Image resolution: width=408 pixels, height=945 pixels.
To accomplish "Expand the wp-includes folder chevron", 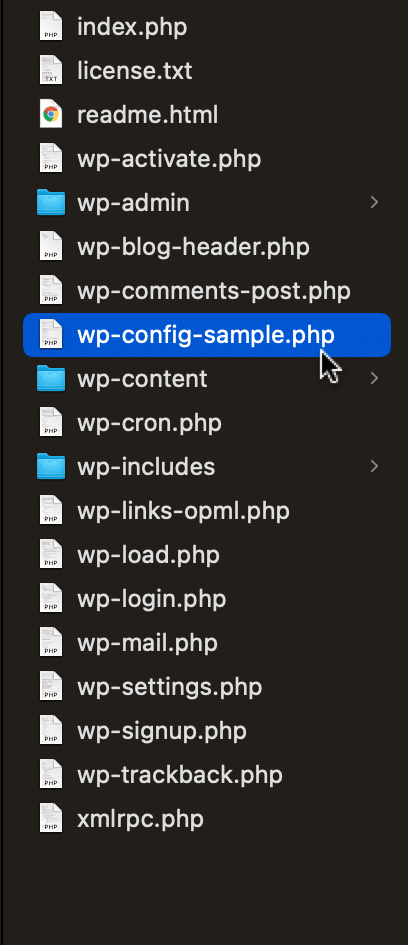I will [374, 466].
